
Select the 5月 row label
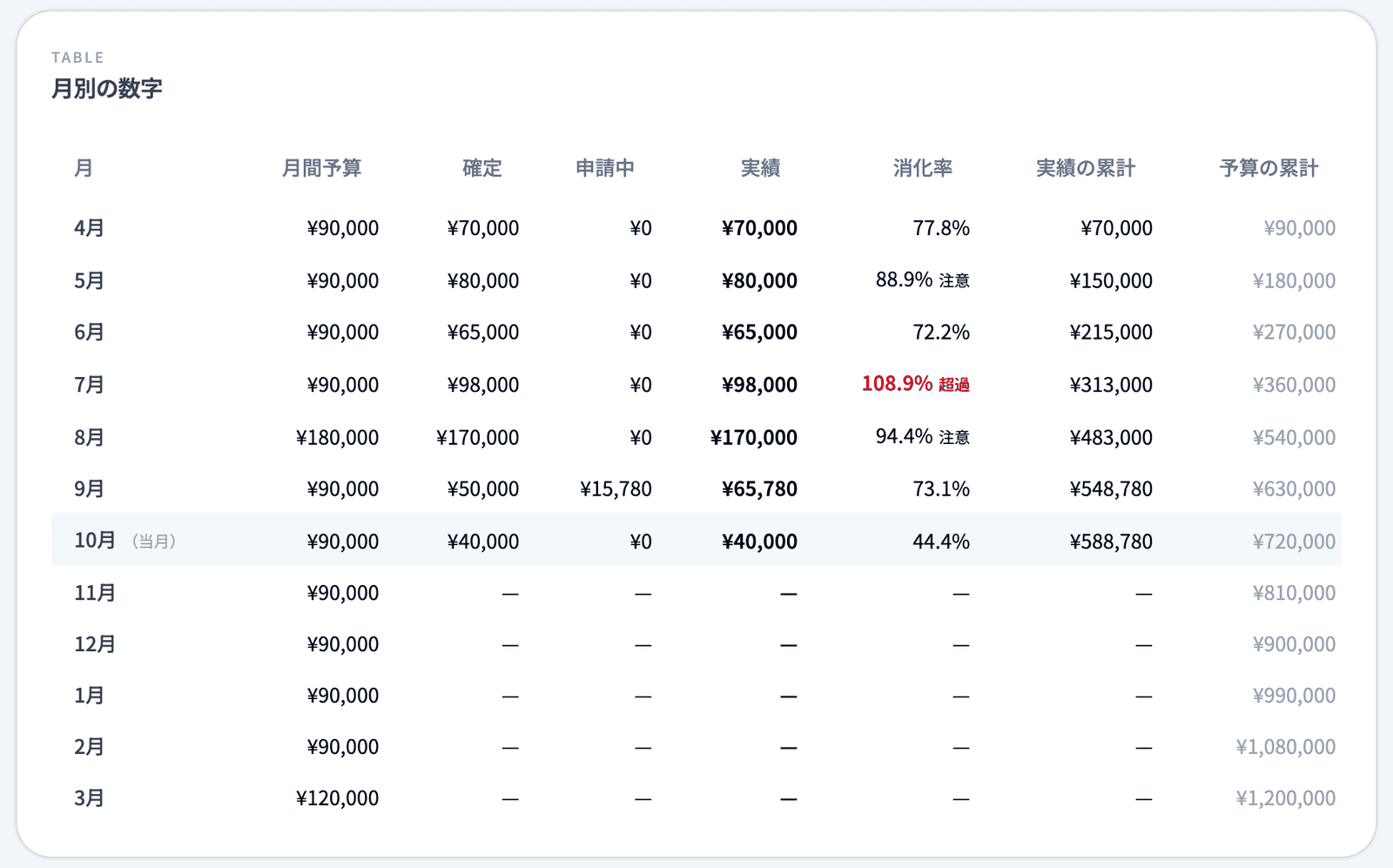90,280
